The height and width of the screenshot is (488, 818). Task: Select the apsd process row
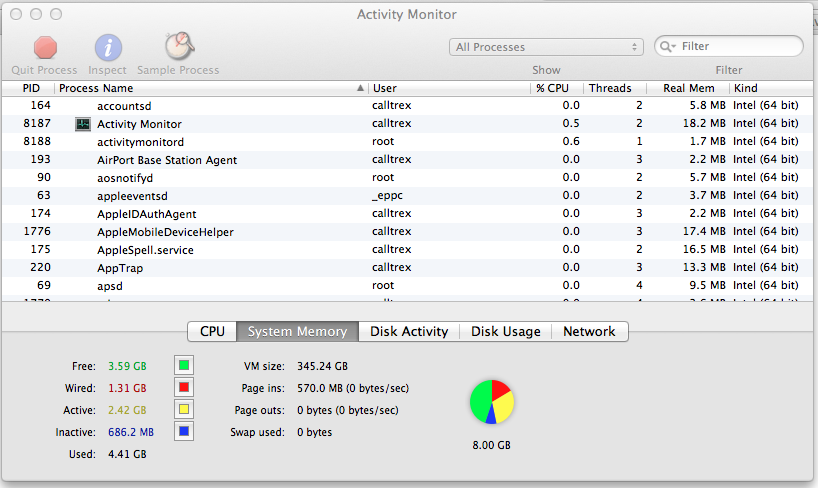pos(407,286)
